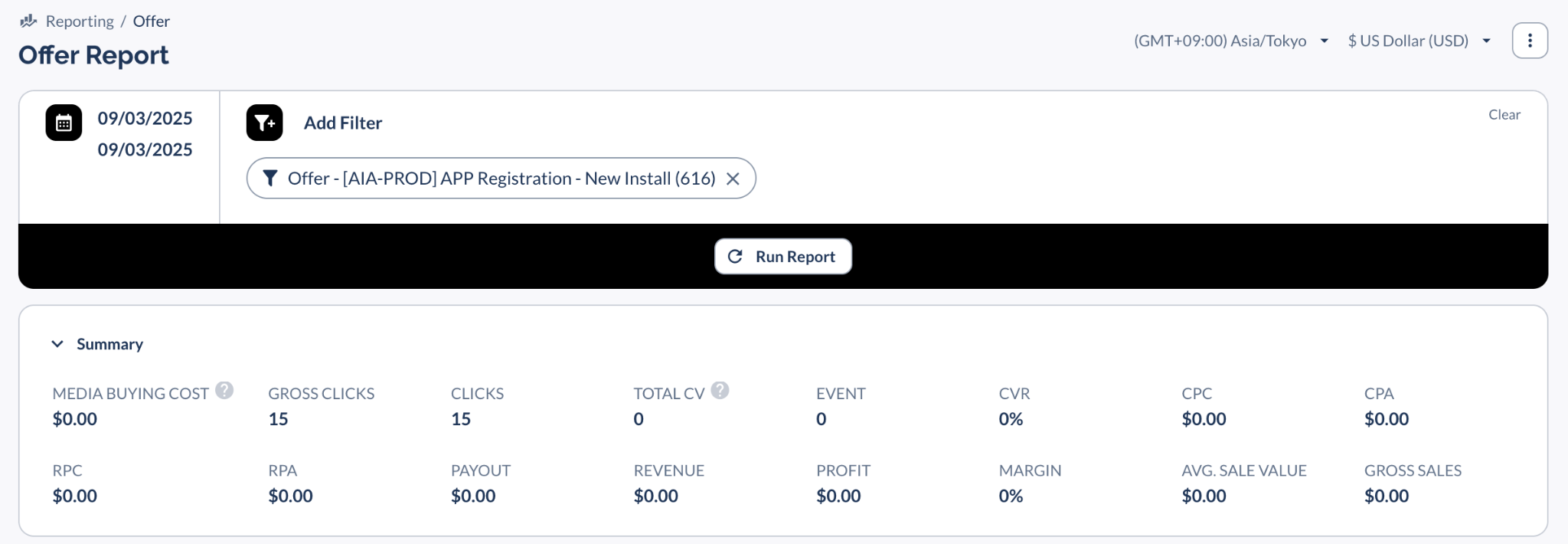1568x544 pixels.
Task: Click the funnel icon inside the offer filter chip
Action: pyautogui.click(x=269, y=179)
